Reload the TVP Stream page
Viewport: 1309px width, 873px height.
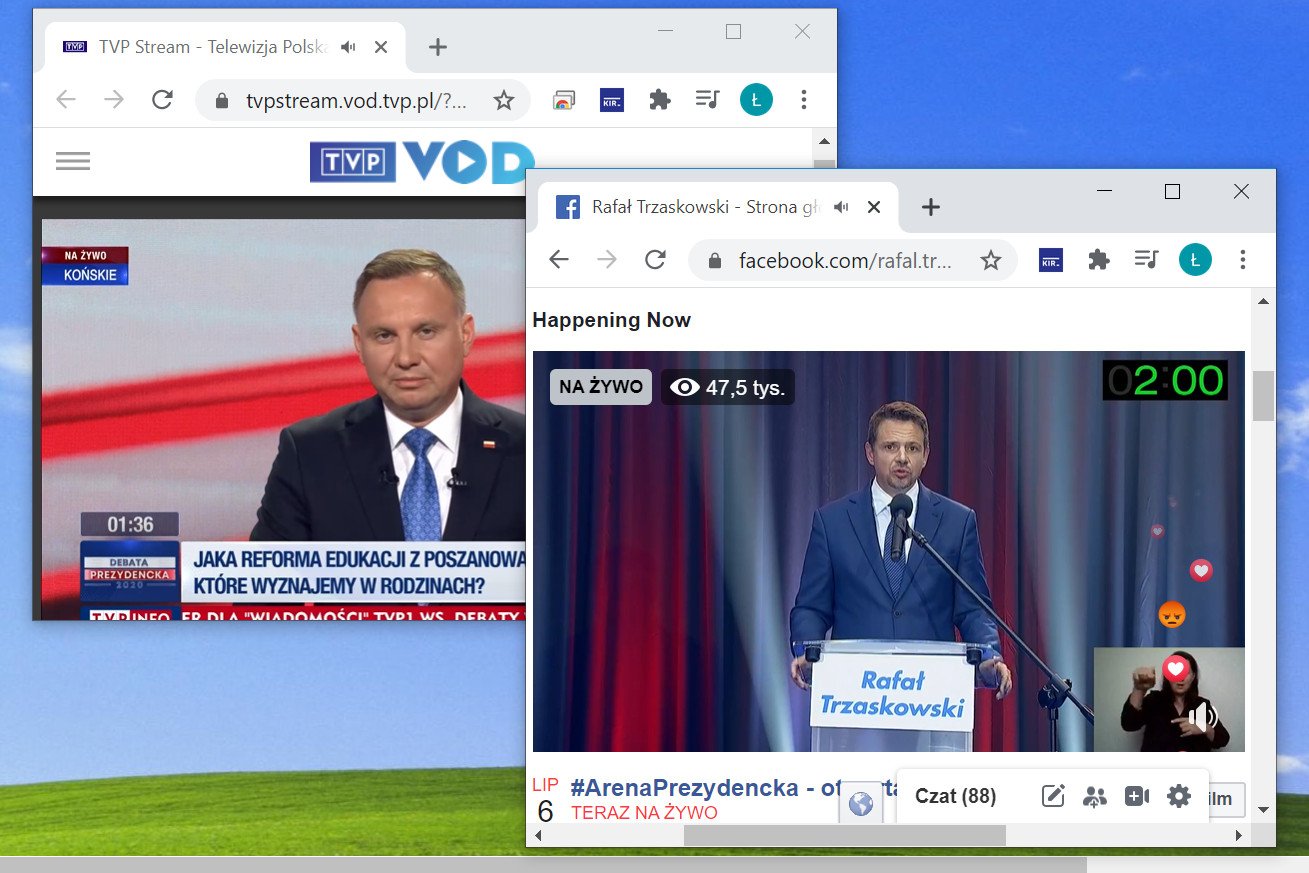point(162,100)
